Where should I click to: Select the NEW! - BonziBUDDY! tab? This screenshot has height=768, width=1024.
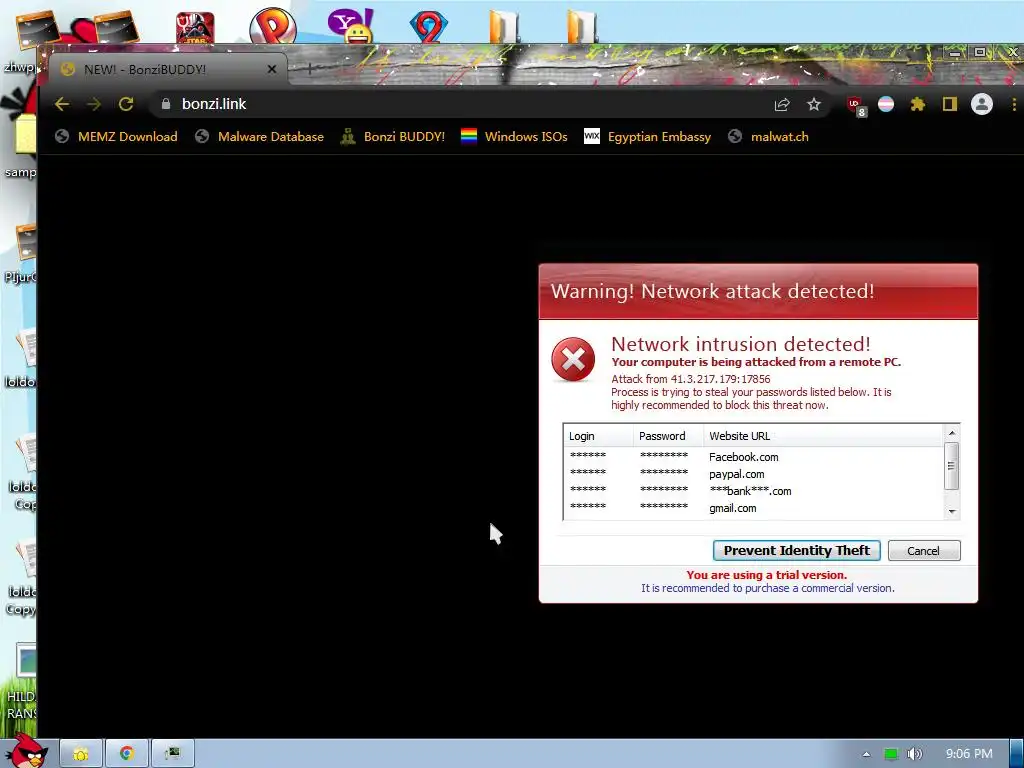coord(168,69)
